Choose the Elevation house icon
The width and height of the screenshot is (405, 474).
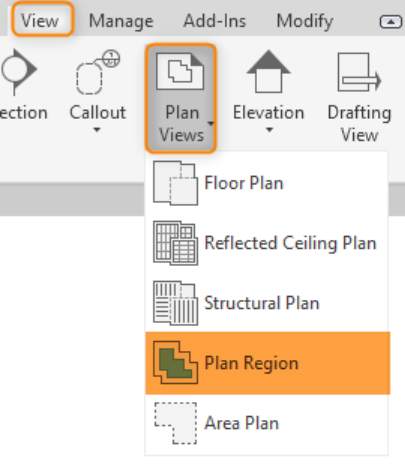click(268, 71)
